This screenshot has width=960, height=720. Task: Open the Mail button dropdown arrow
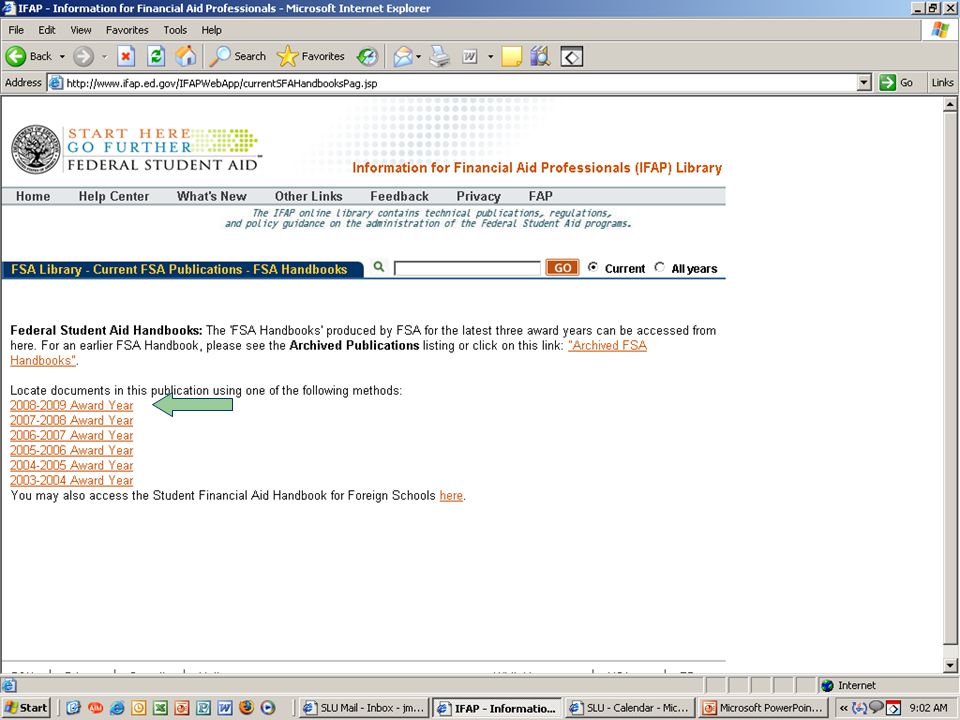point(419,56)
